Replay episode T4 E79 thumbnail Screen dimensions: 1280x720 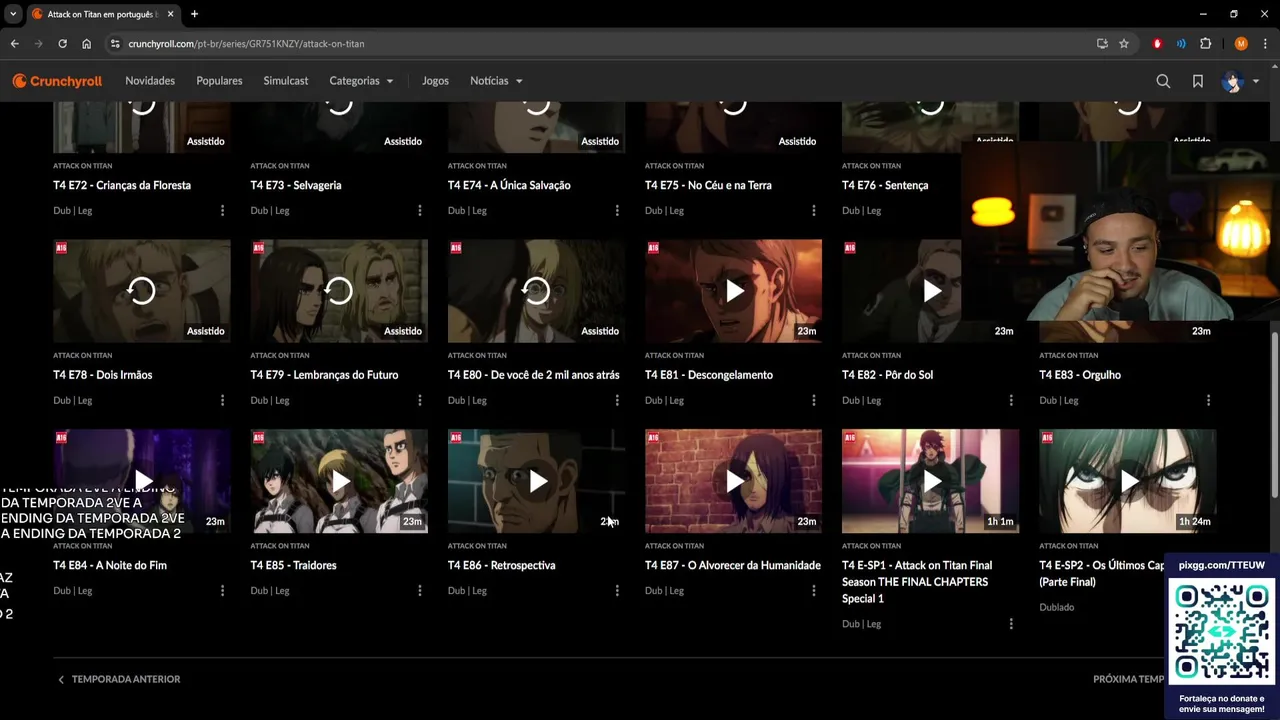click(x=339, y=291)
